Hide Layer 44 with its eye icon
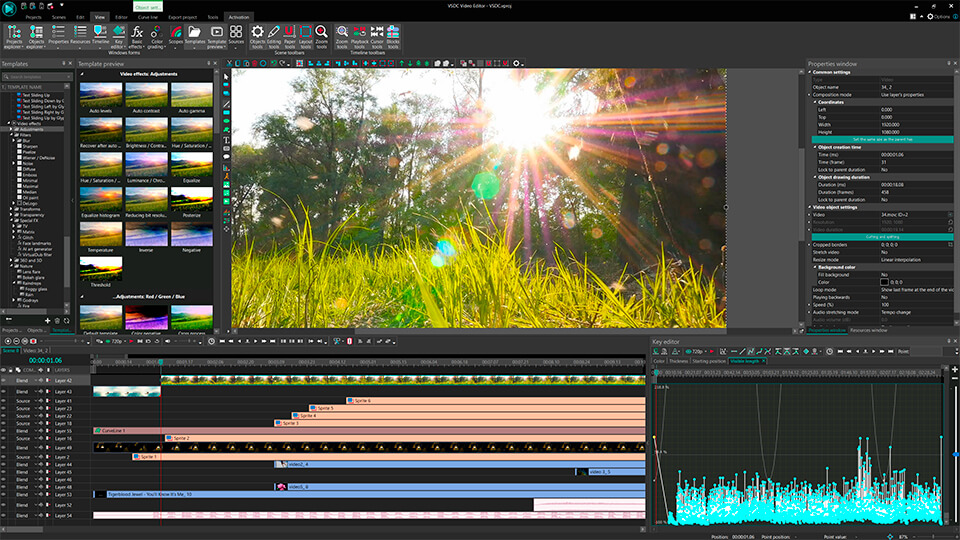The height and width of the screenshot is (540, 960). pos(4,465)
